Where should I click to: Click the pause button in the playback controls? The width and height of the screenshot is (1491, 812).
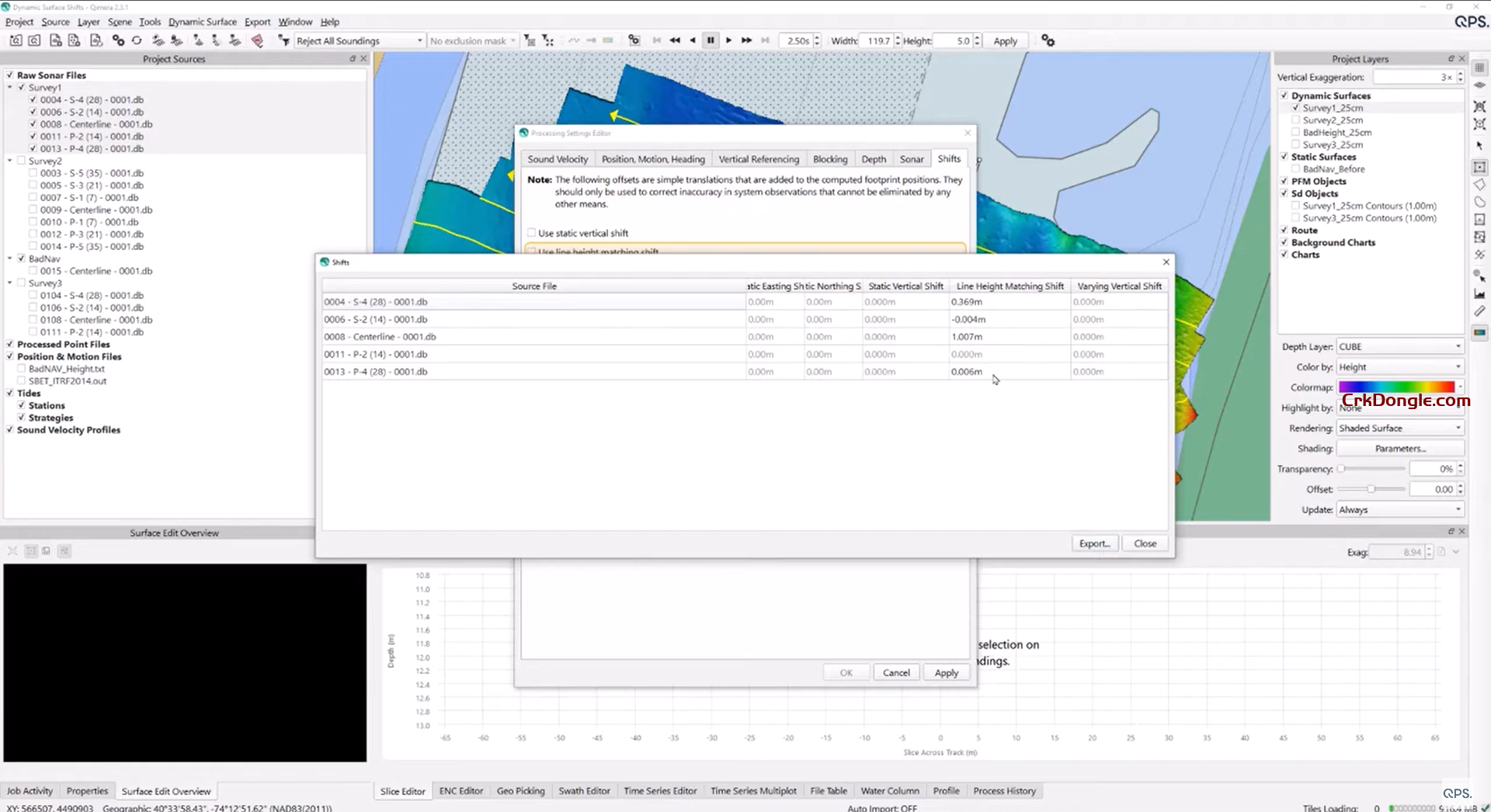point(710,40)
